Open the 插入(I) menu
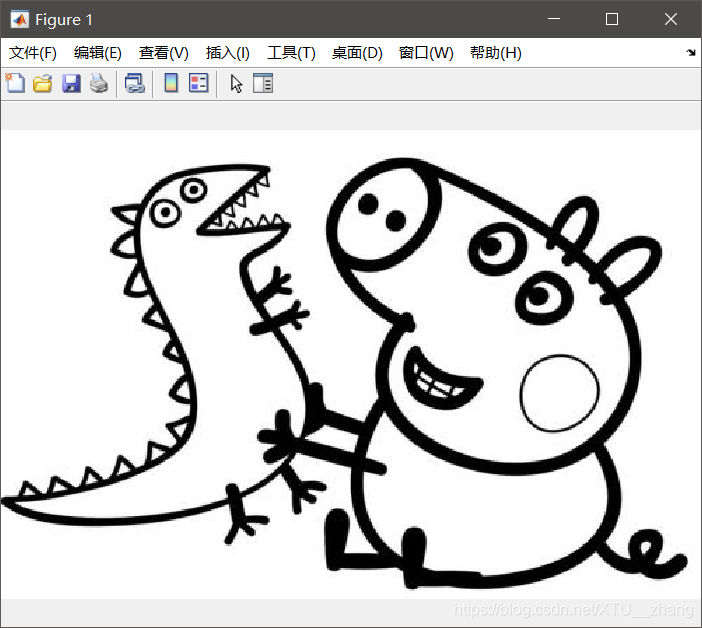Screen dimensions: 702x628 [227, 53]
